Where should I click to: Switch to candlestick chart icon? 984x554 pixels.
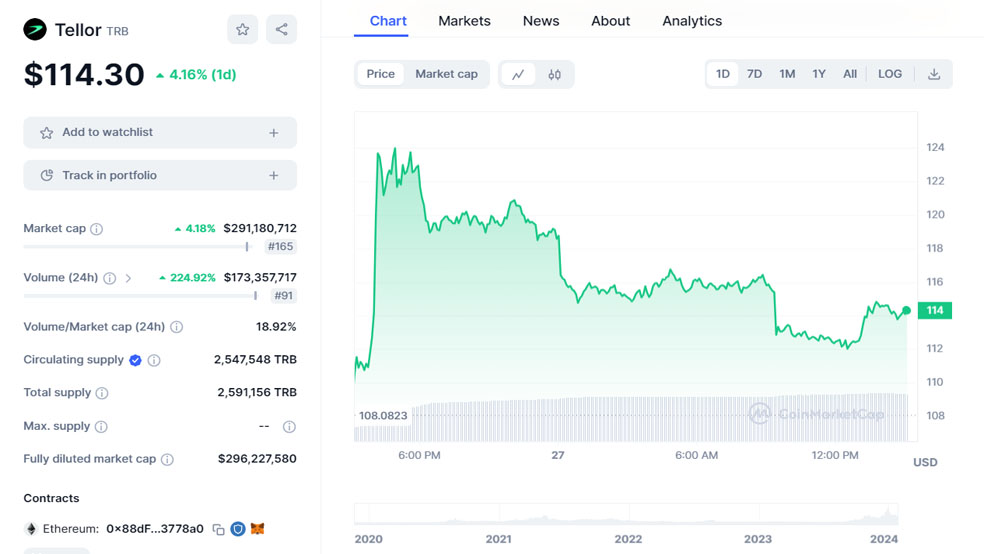coord(554,74)
